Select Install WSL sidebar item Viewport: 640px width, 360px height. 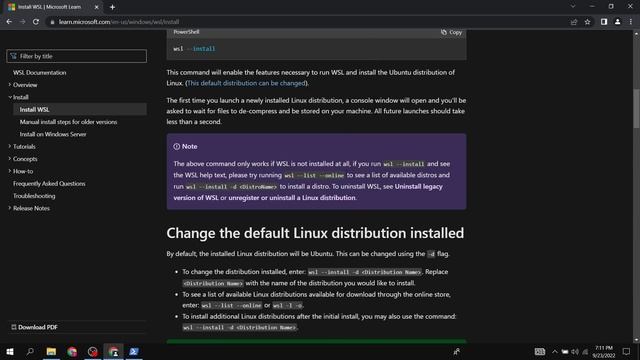80,109
